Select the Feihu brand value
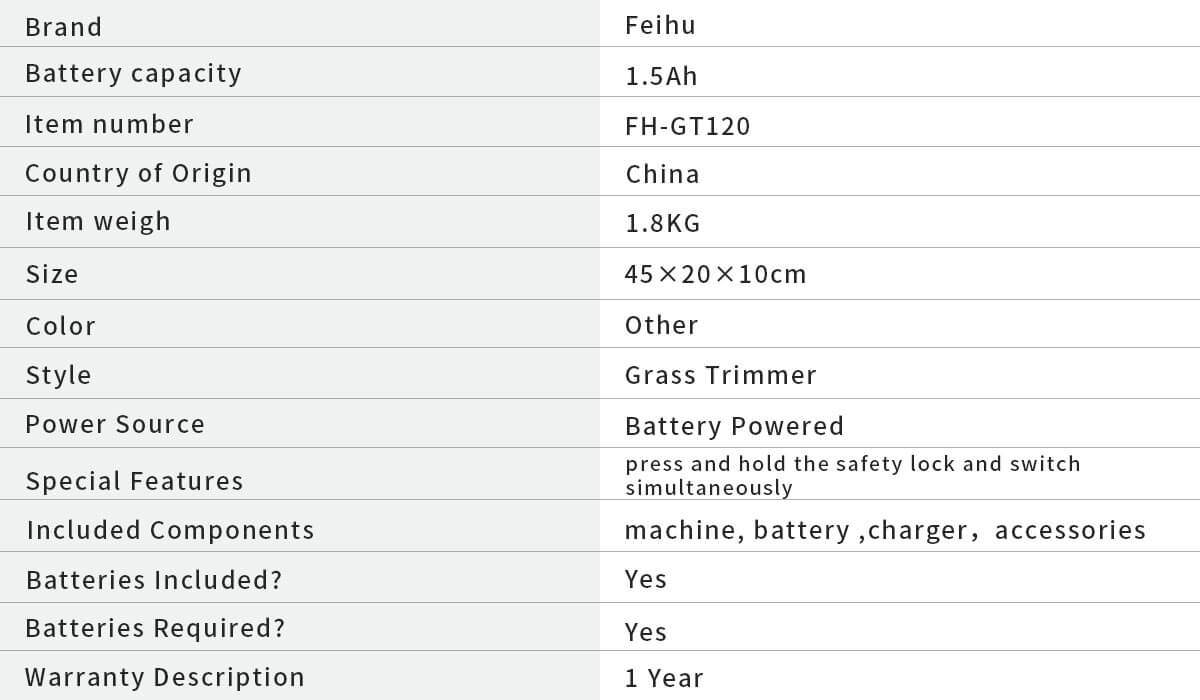This screenshot has width=1200, height=700. click(x=660, y=25)
